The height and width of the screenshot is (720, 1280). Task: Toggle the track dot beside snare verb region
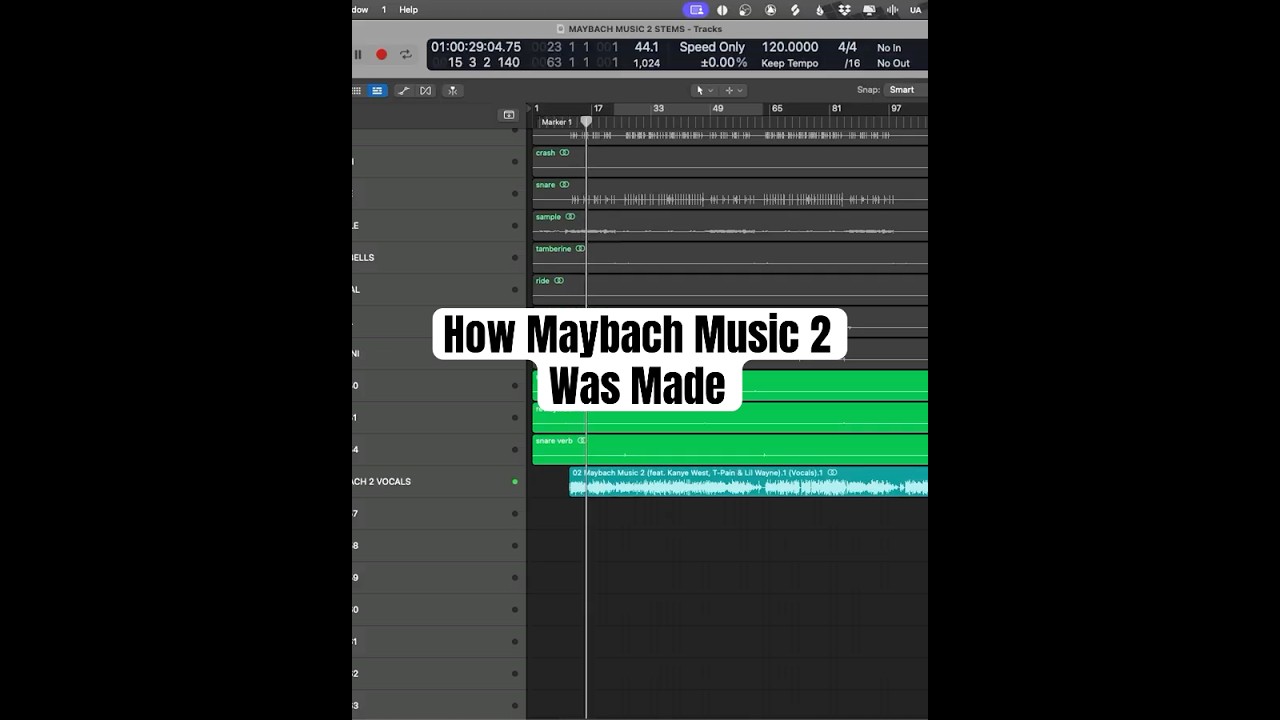[x=515, y=450]
